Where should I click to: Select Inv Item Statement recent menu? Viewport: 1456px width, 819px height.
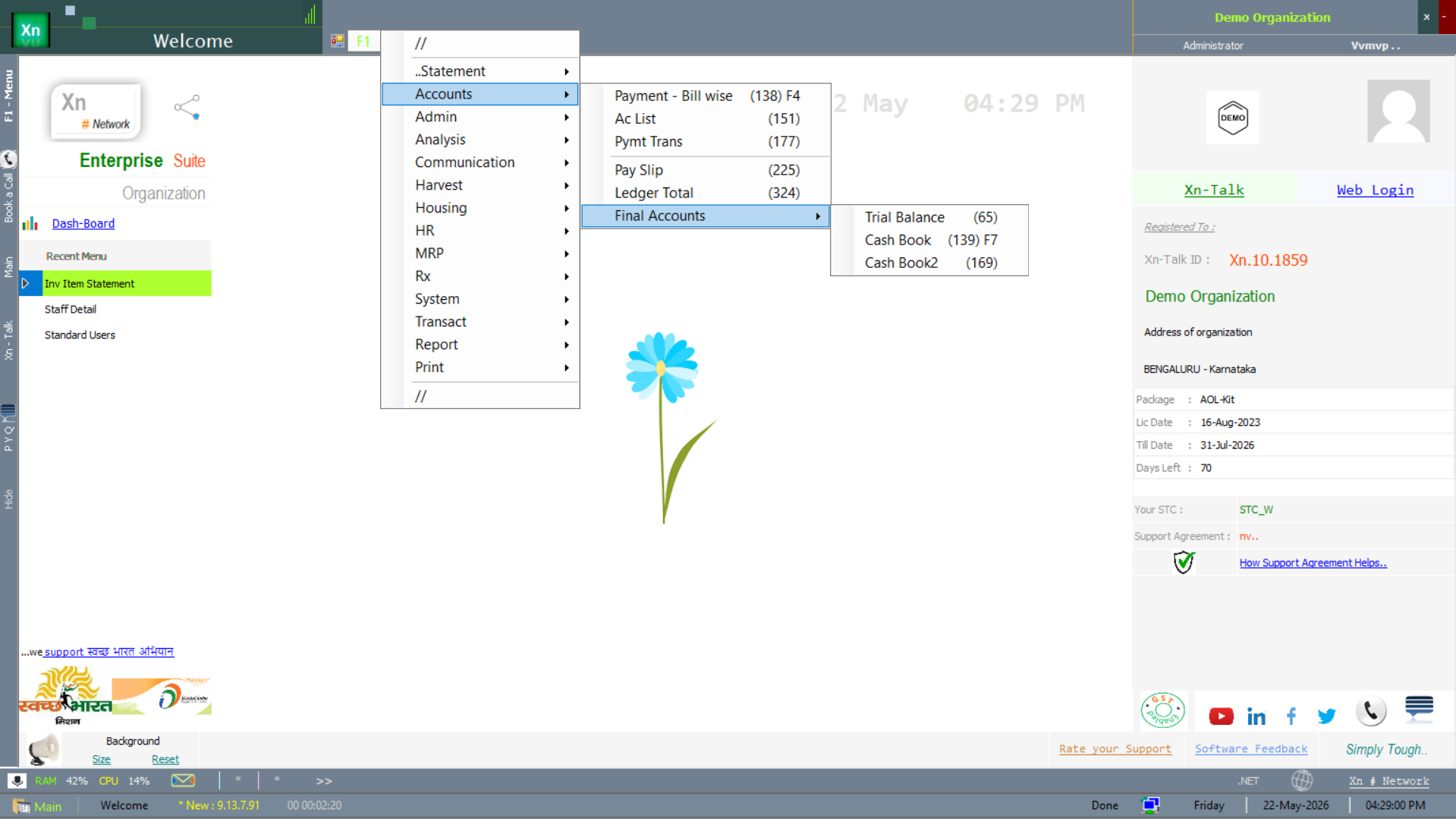tap(127, 283)
